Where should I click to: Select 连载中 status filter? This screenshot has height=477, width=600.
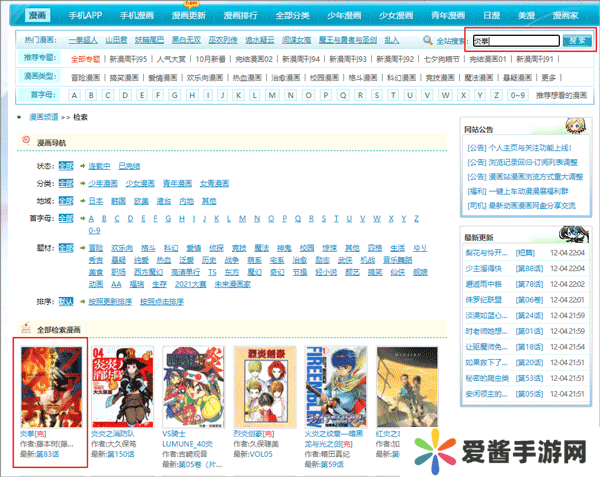98,165
